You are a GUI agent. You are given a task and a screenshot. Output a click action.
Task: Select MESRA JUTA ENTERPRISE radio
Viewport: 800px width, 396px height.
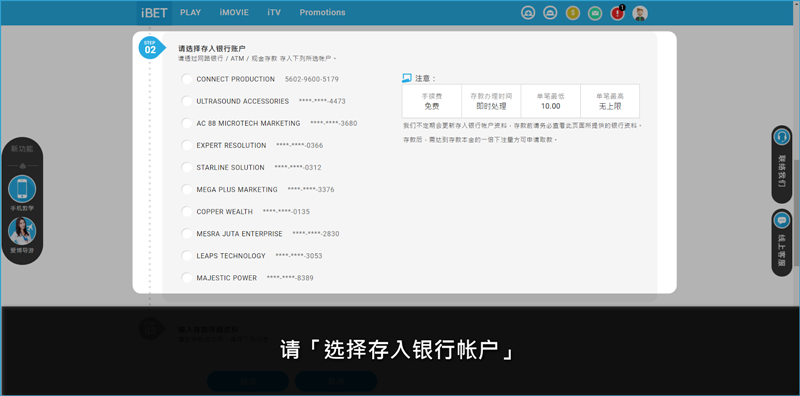point(187,234)
